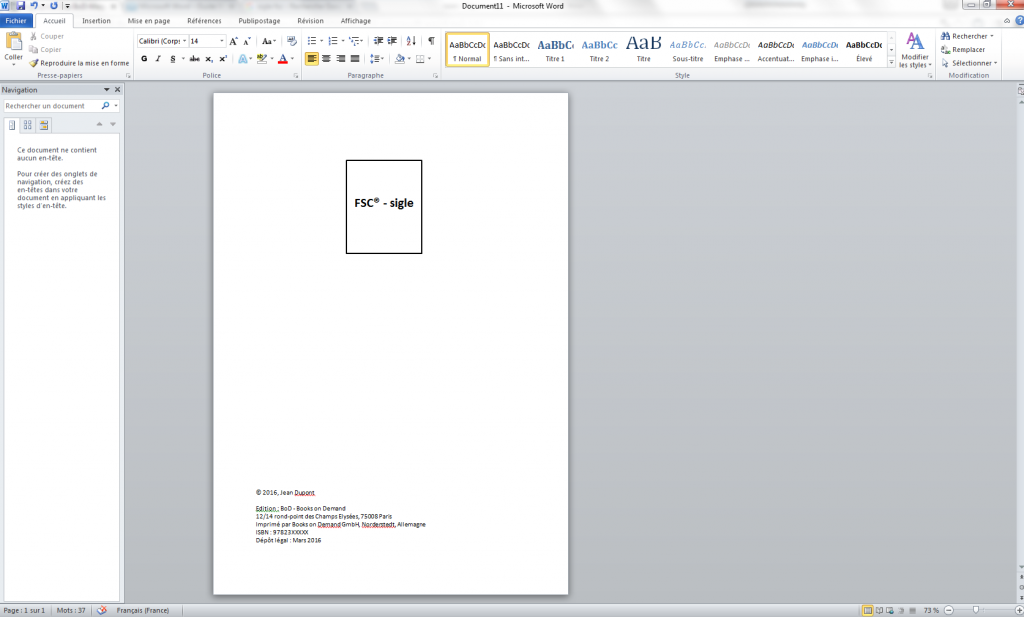Image resolution: width=1024 pixels, height=617 pixels.
Task: Apply text highlight color marker
Action: pos(262,59)
